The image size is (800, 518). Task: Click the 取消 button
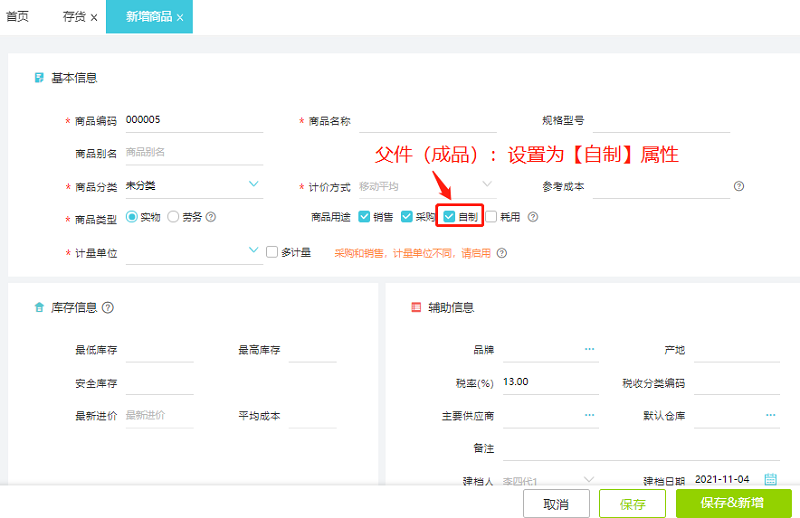556,504
